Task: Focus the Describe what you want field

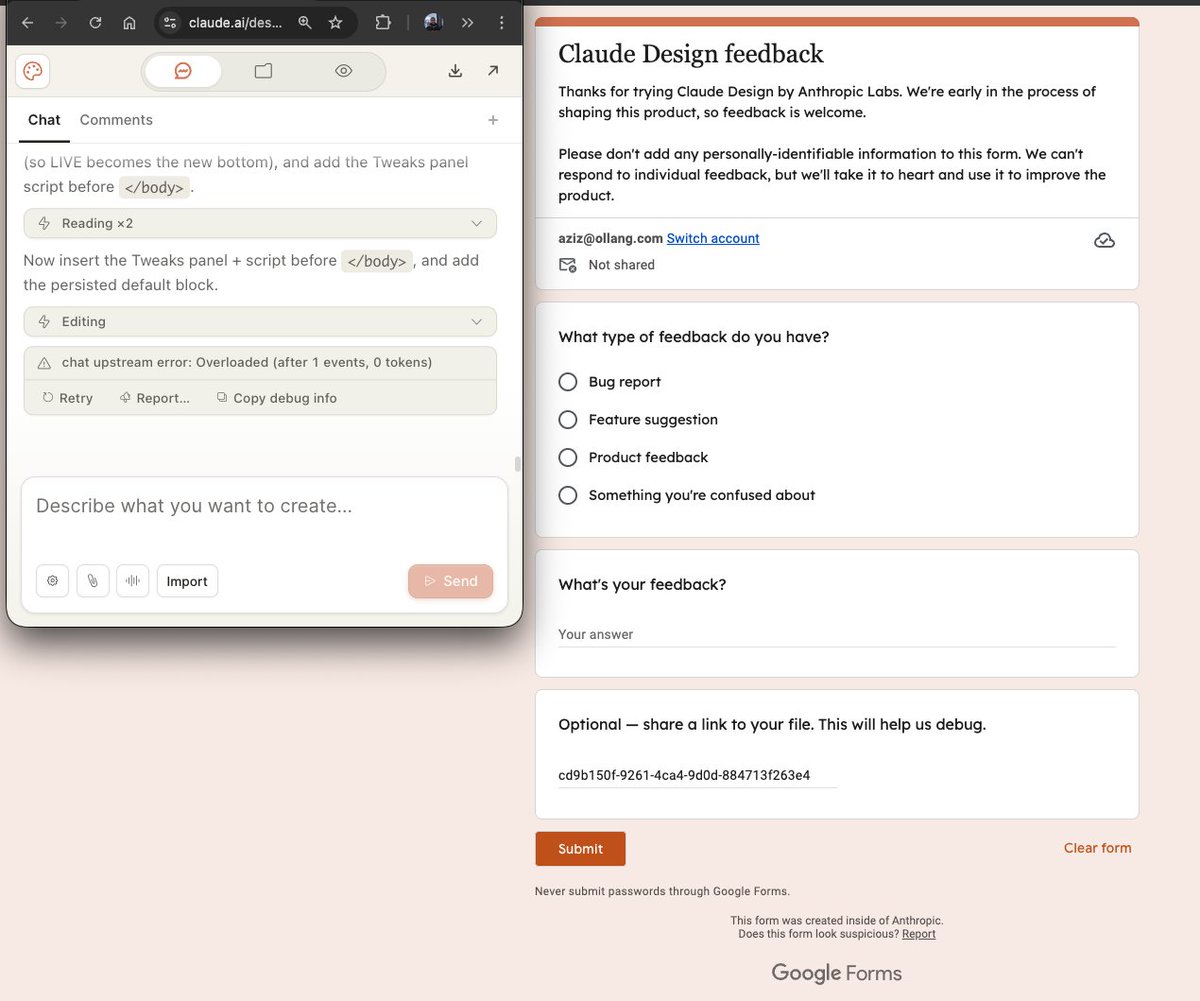Action: click(265, 506)
